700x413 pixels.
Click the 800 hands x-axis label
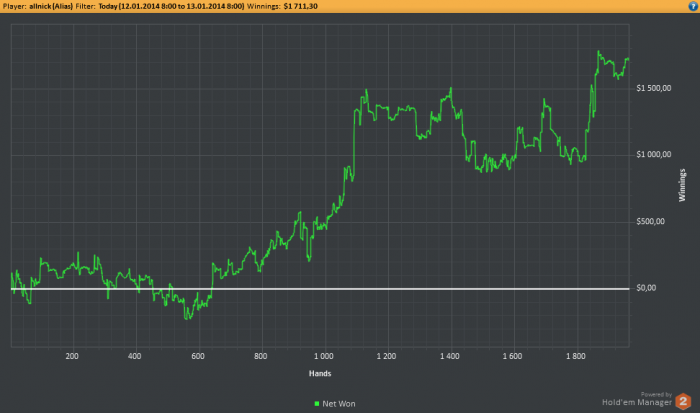coord(261,356)
